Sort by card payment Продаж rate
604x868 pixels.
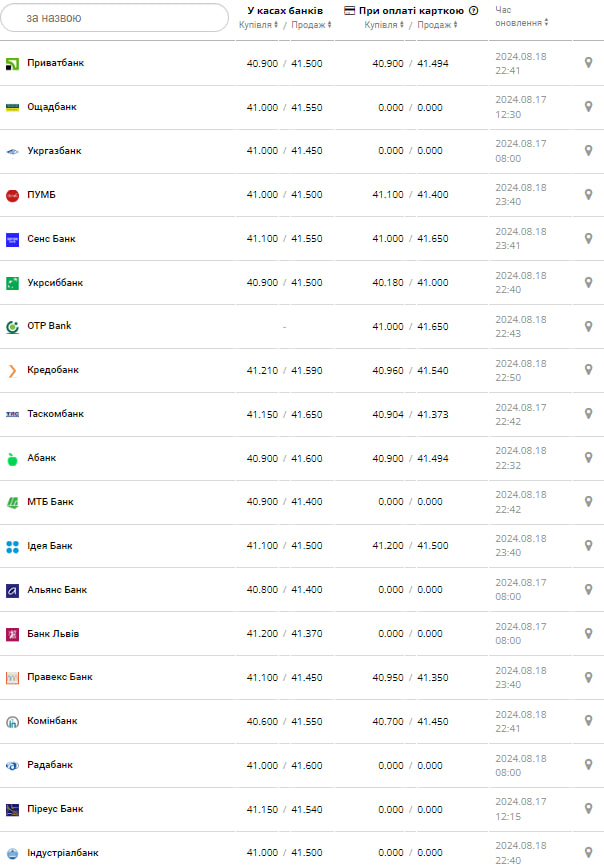click(437, 25)
